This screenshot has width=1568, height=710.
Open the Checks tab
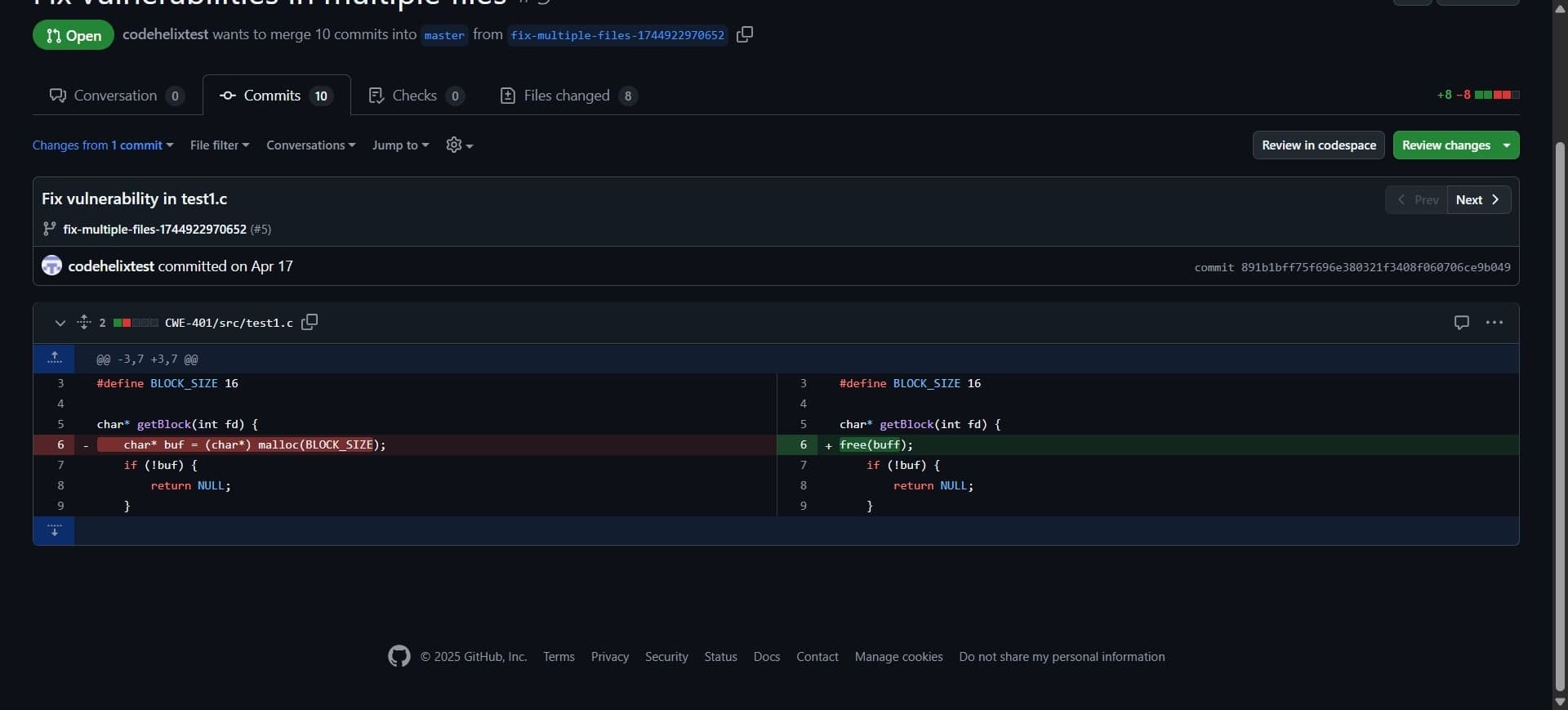(x=416, y=96)
